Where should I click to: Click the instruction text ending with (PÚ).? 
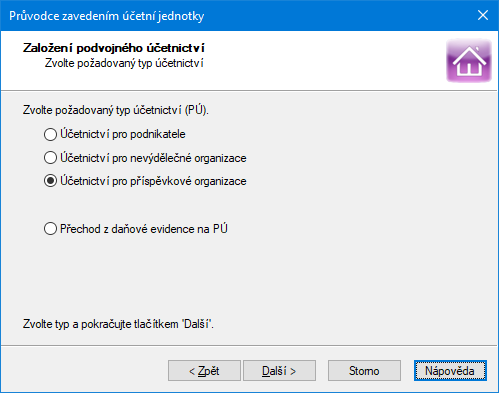click(x=116, y=110)
